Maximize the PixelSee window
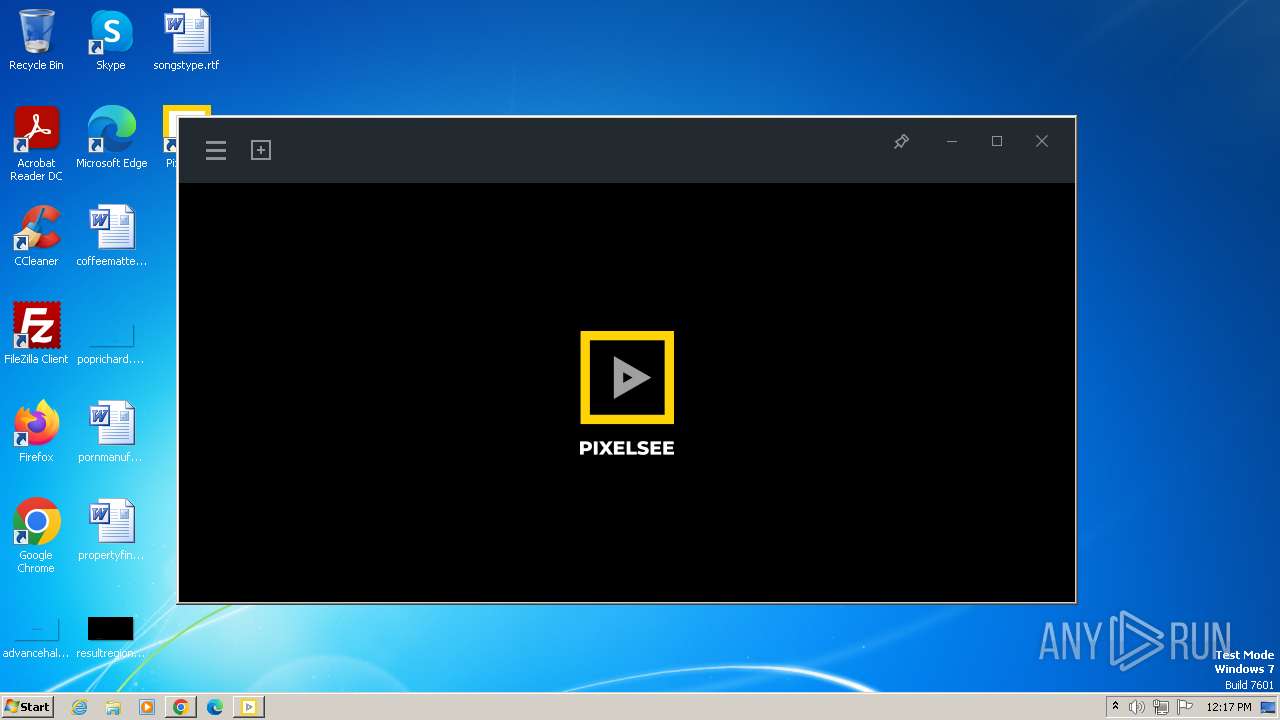 (x=997, y=142)
